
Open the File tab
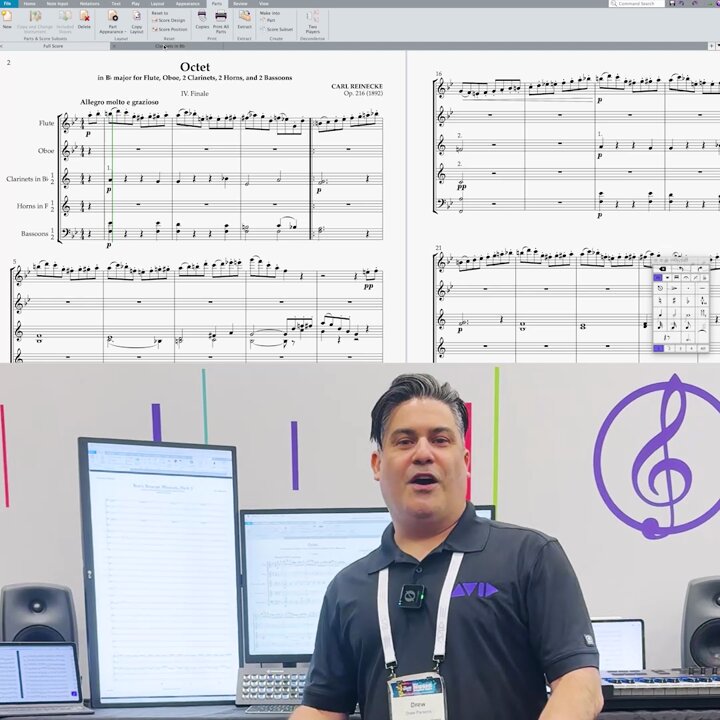tap(7, 3)
